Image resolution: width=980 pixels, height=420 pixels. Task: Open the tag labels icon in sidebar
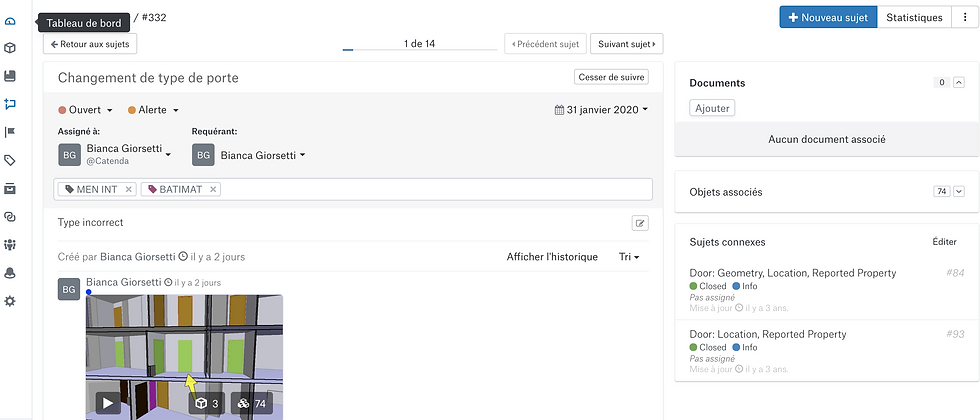pyautogui.click(x=9, y=161)
